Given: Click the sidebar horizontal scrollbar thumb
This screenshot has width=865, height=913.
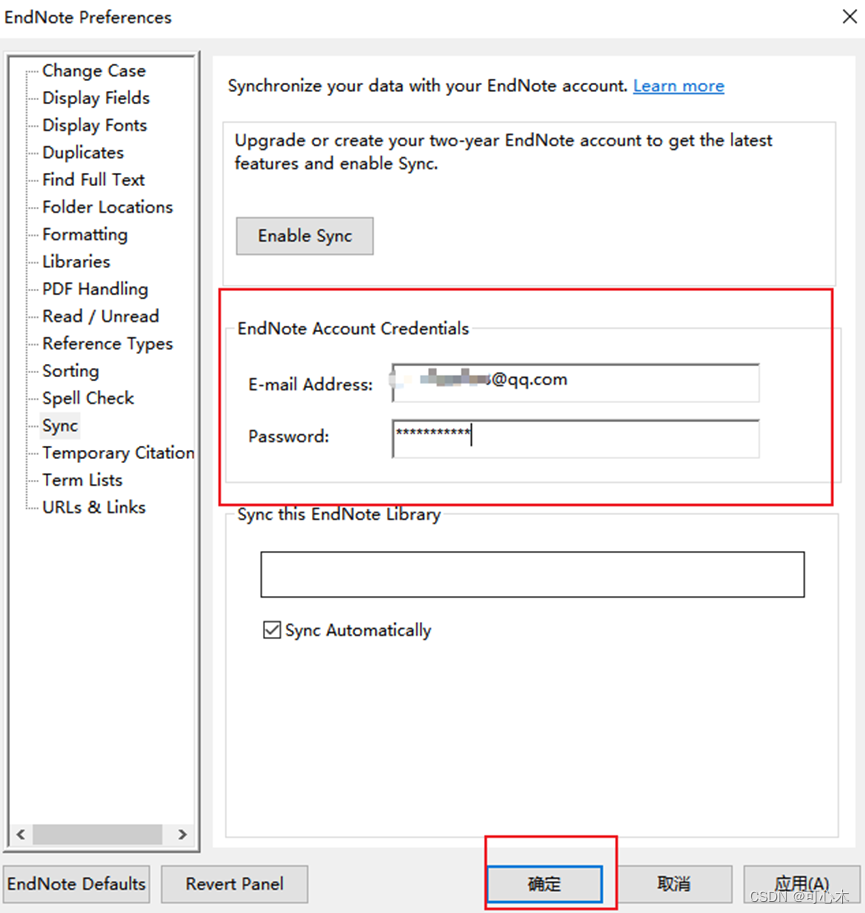Looking at the screenshot, I should coord(97,834).
